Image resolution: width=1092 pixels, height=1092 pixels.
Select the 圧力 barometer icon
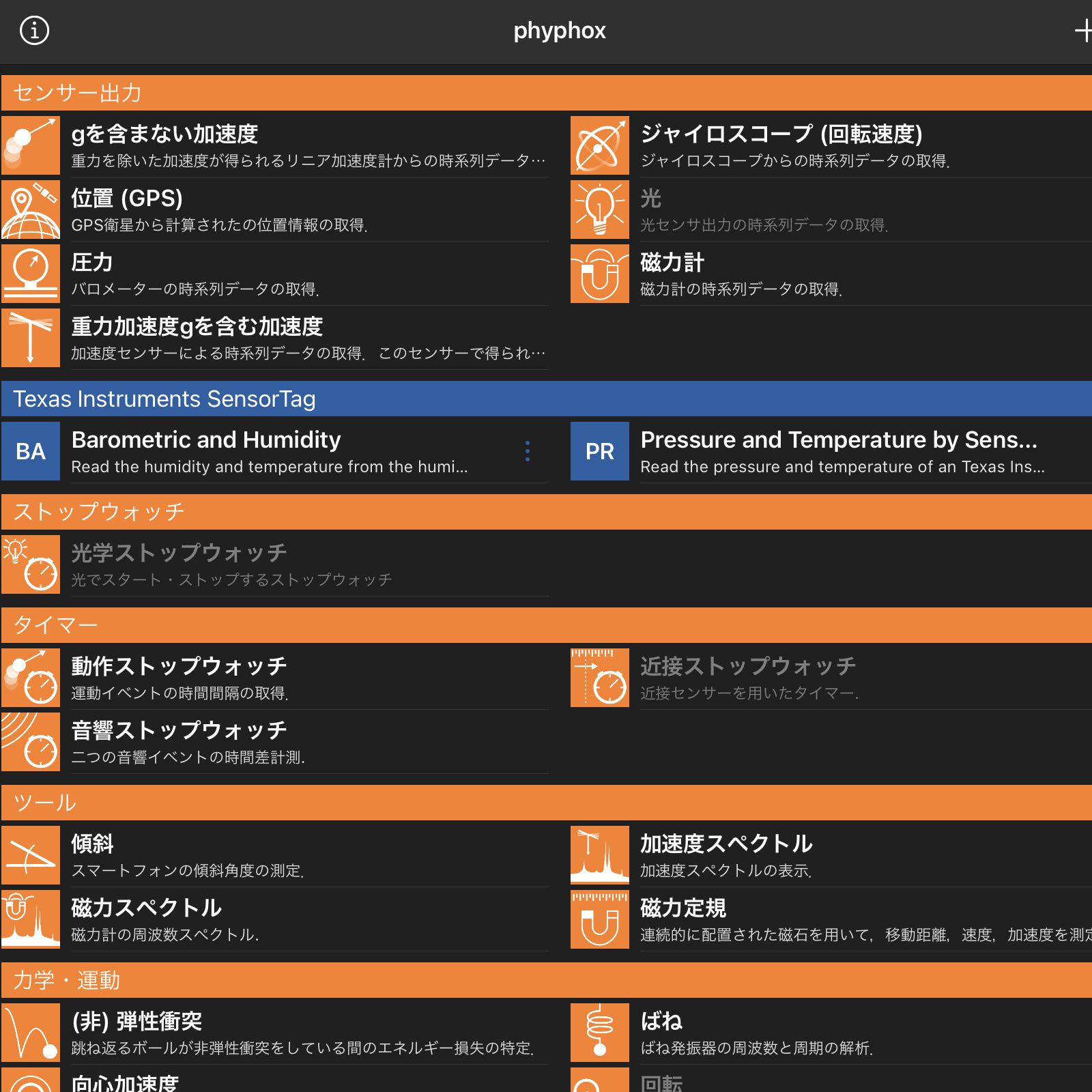click(31, 274)
